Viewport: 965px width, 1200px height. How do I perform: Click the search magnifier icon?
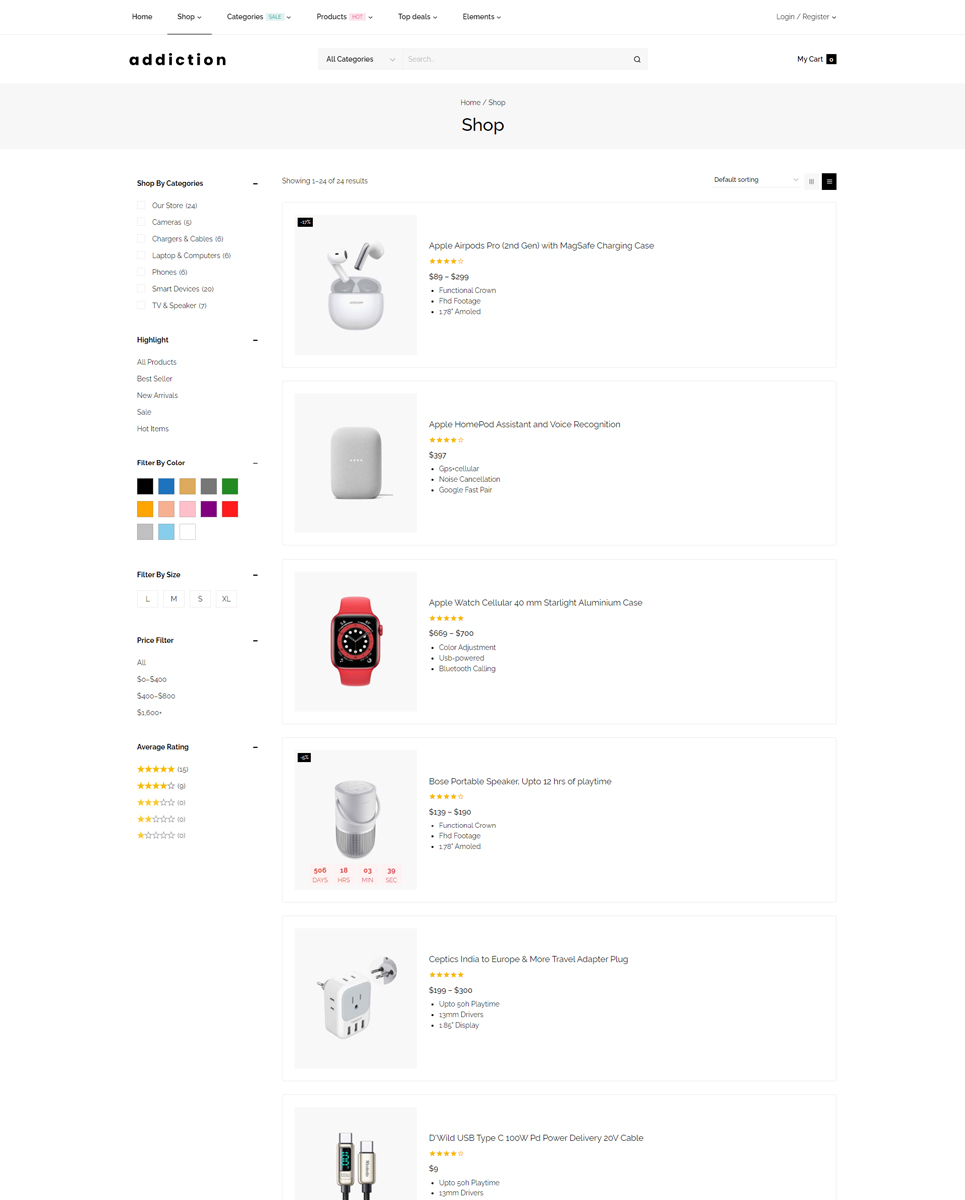click(x=637, y=60)
